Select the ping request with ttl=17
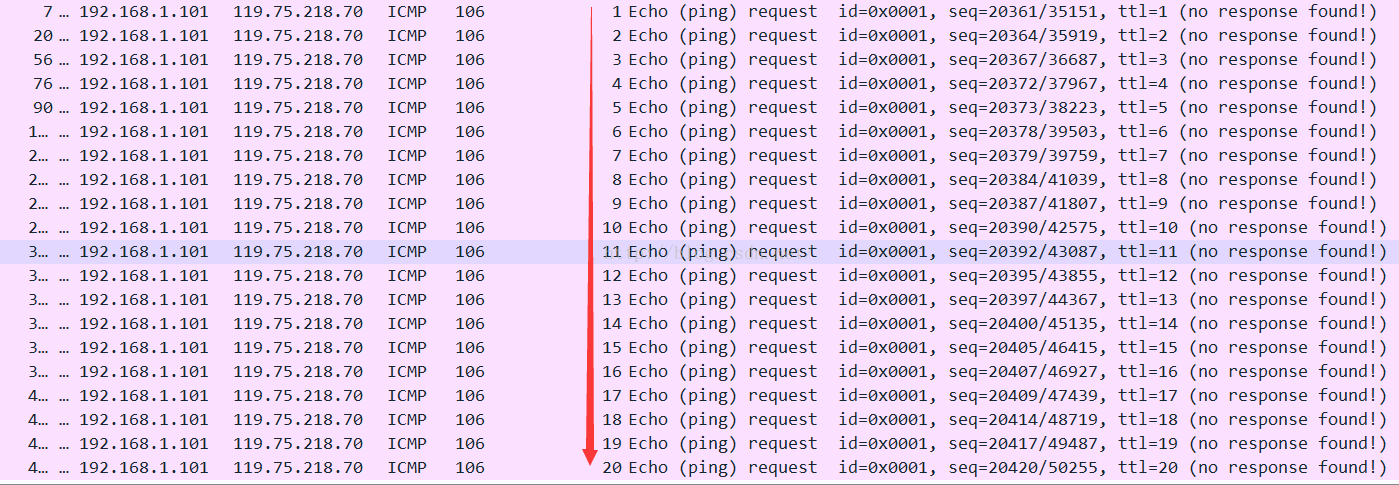The image size is (1399, 485). point(699,396)
